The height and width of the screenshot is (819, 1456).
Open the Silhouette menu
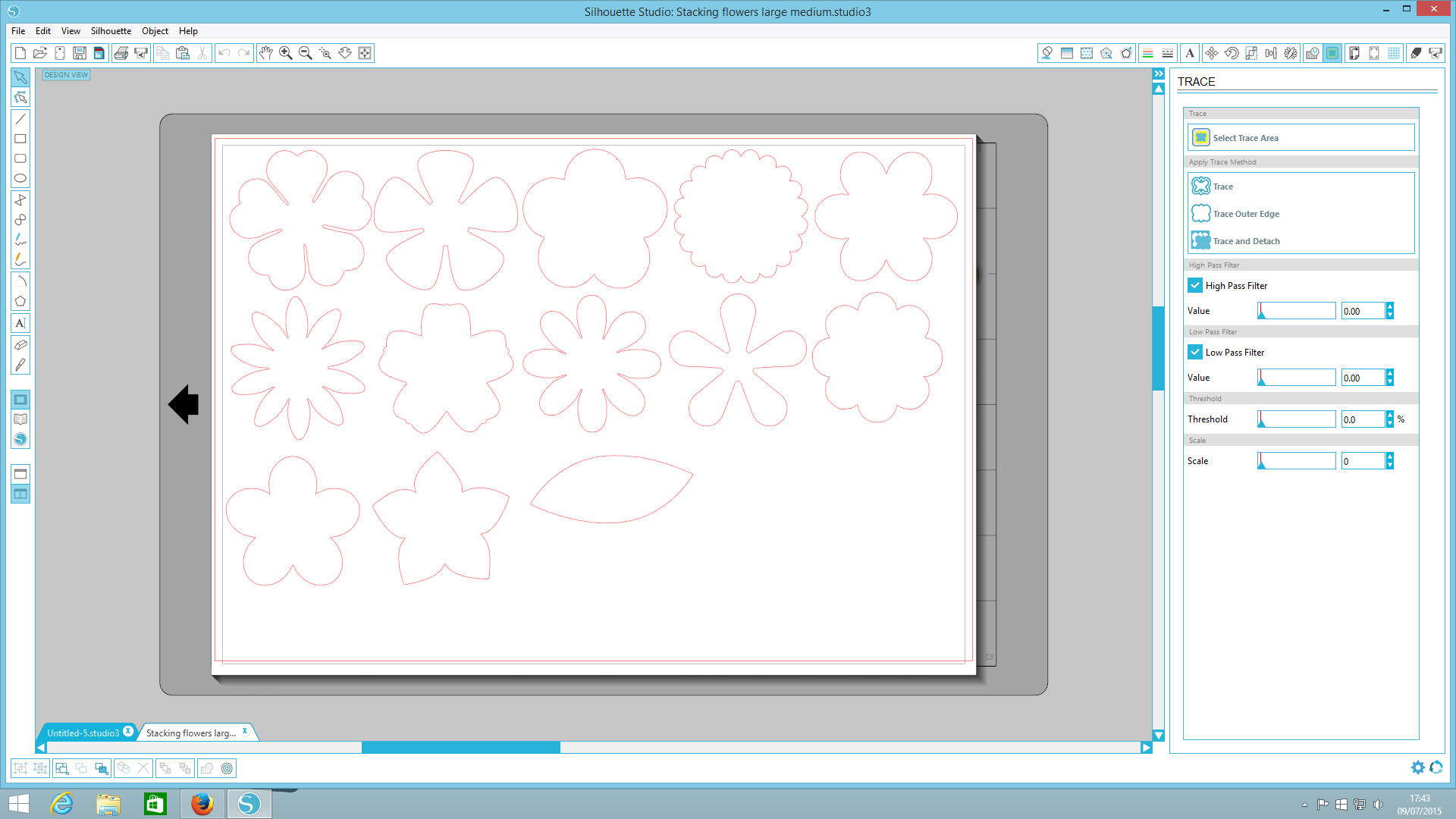[x=109, y=30]
